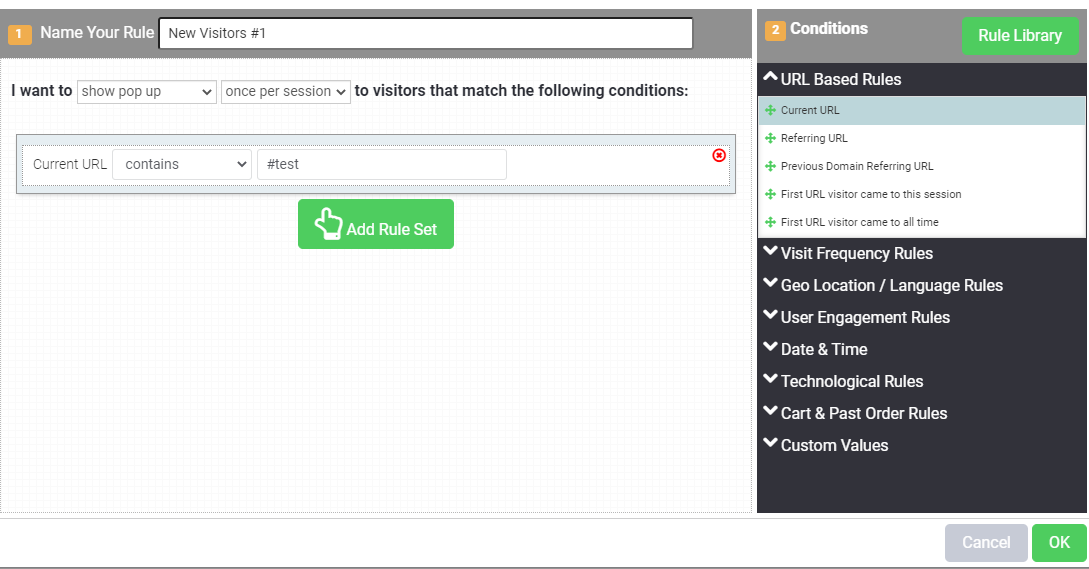
Task: Click the rule name input field
Action: coord(425,33)
